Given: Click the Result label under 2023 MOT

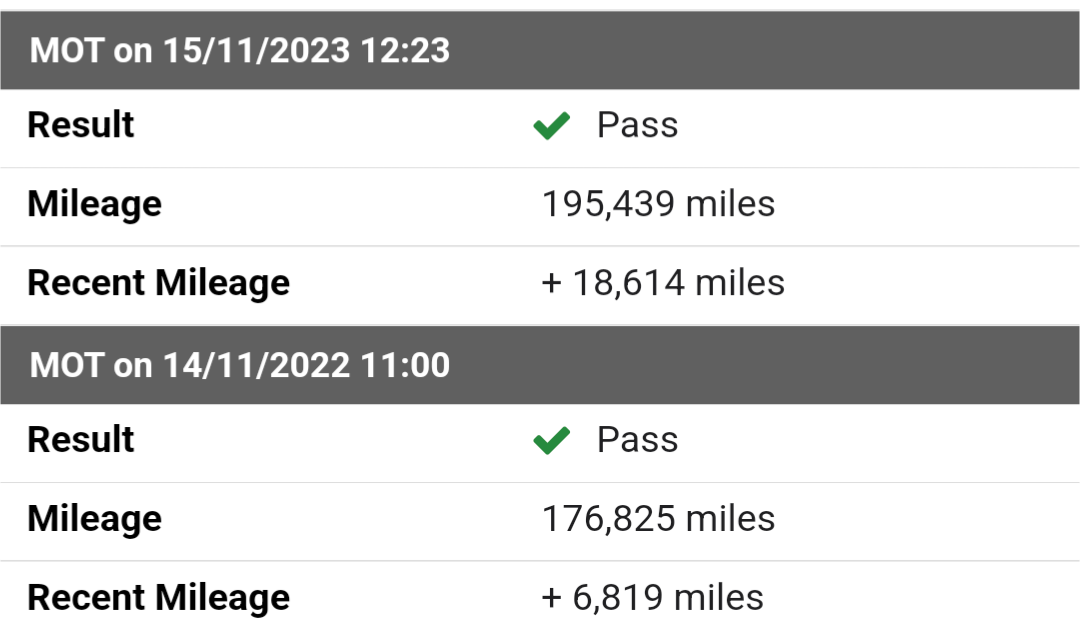Looking at the screenshot, I should [x=81, y=125].
